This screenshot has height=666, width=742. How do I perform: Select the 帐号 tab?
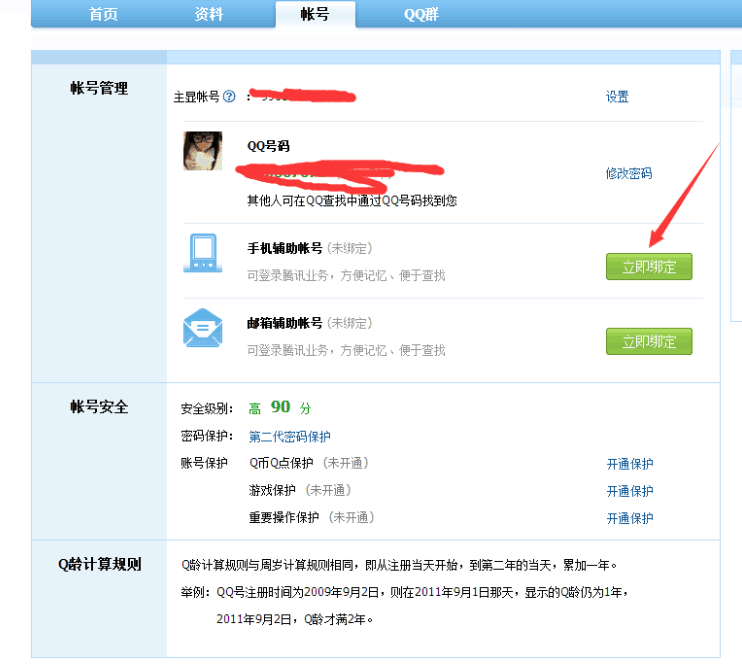click(x=315, y=14)
